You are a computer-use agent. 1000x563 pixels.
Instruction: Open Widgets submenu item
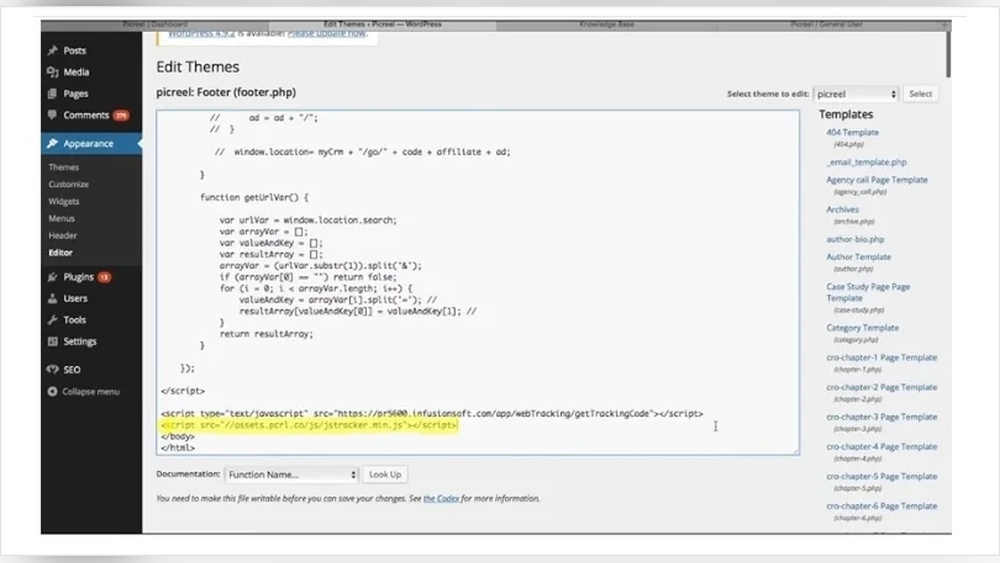64,201
